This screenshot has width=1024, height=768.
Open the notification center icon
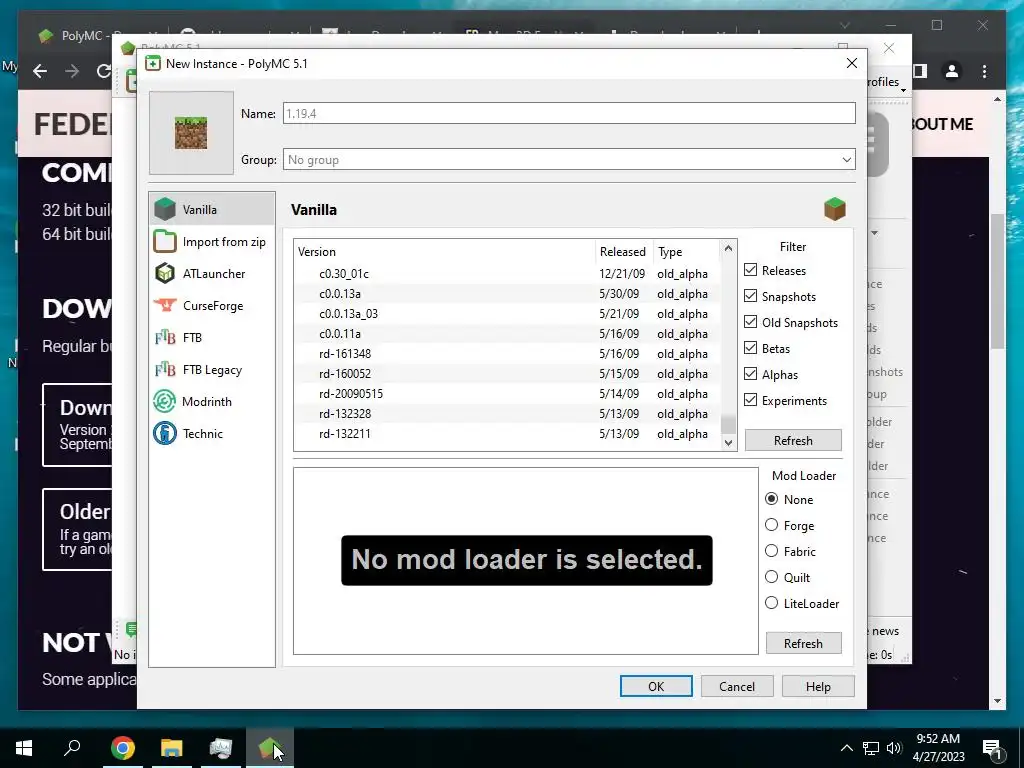992,748
